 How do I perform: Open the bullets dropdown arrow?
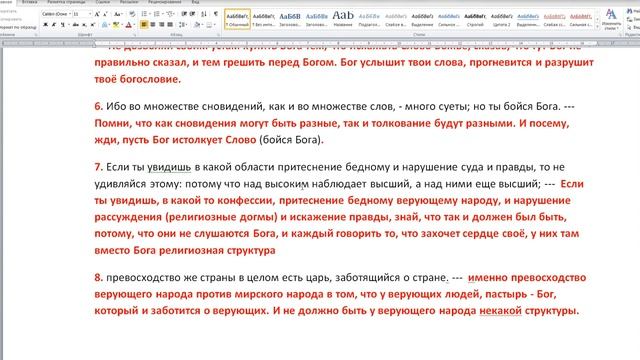click(150, 14)
